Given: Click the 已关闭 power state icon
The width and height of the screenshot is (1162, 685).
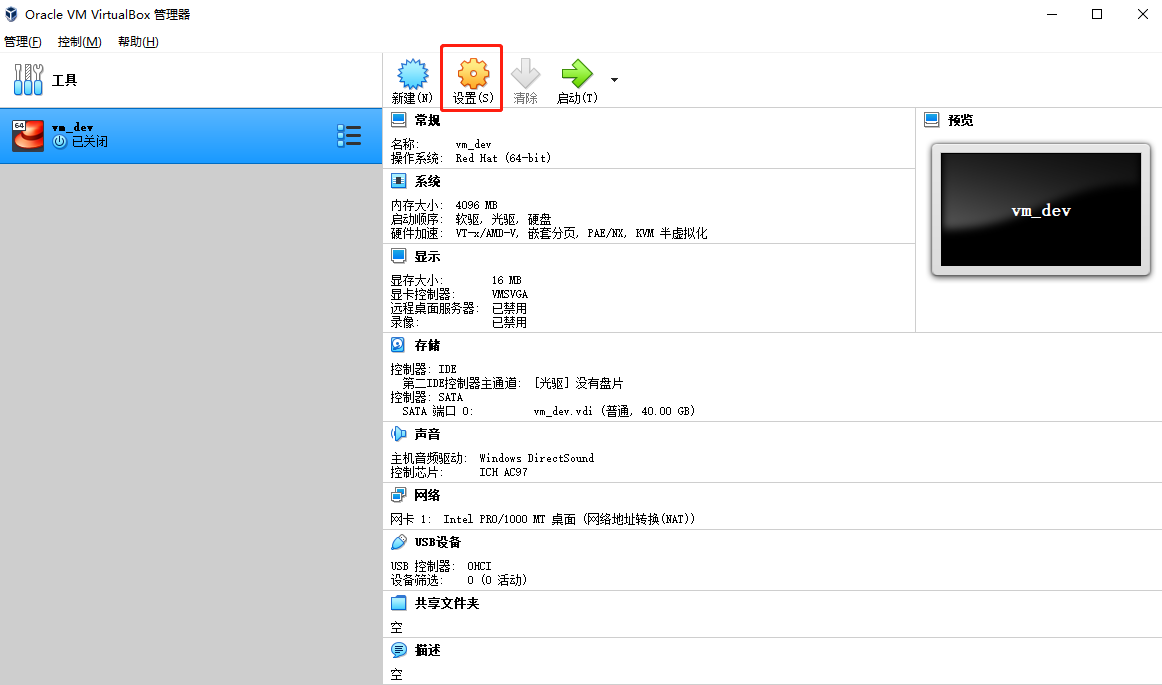Looking at the screenshot, I should [x=60, y=142].
